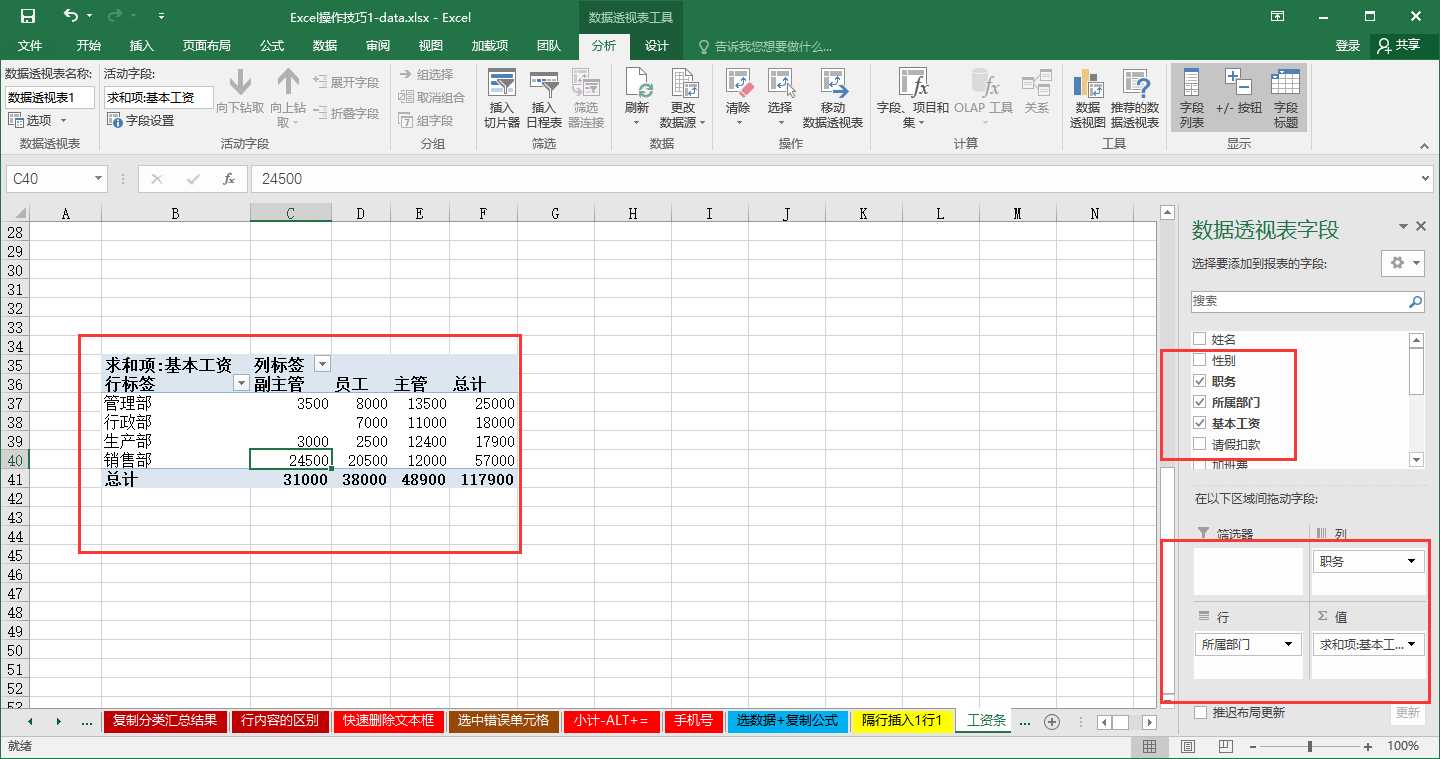The height and width of the screenshot is (759, 1440).
Task: Open the 职务 dropdown in Columns area
Action: pyautogui.click(x=1411, y=561)
